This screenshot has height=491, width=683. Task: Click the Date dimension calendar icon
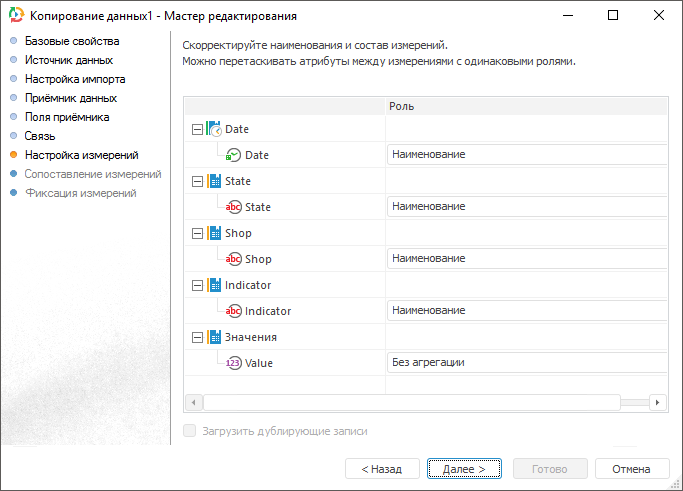pos(213,129)
